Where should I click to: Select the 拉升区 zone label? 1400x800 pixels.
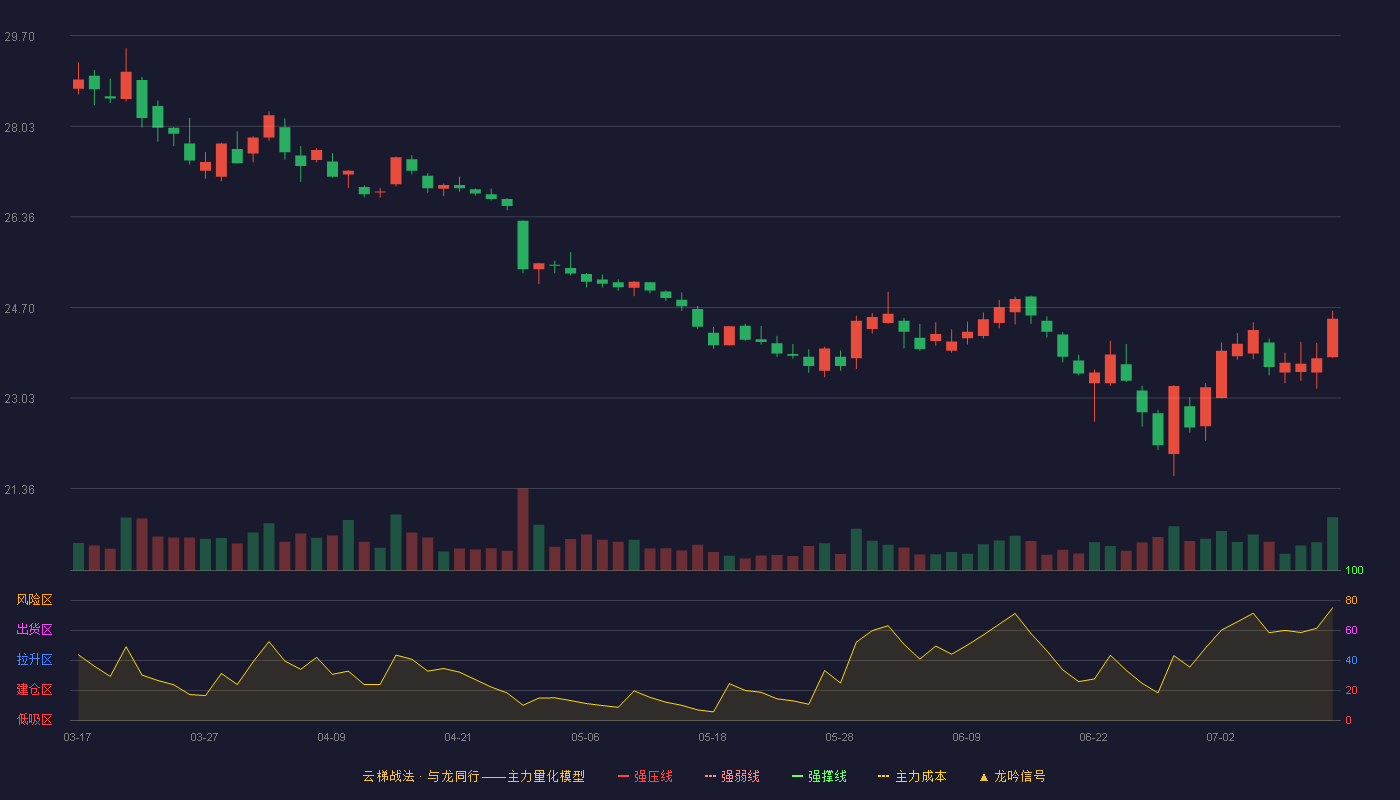tap(34, 660)
